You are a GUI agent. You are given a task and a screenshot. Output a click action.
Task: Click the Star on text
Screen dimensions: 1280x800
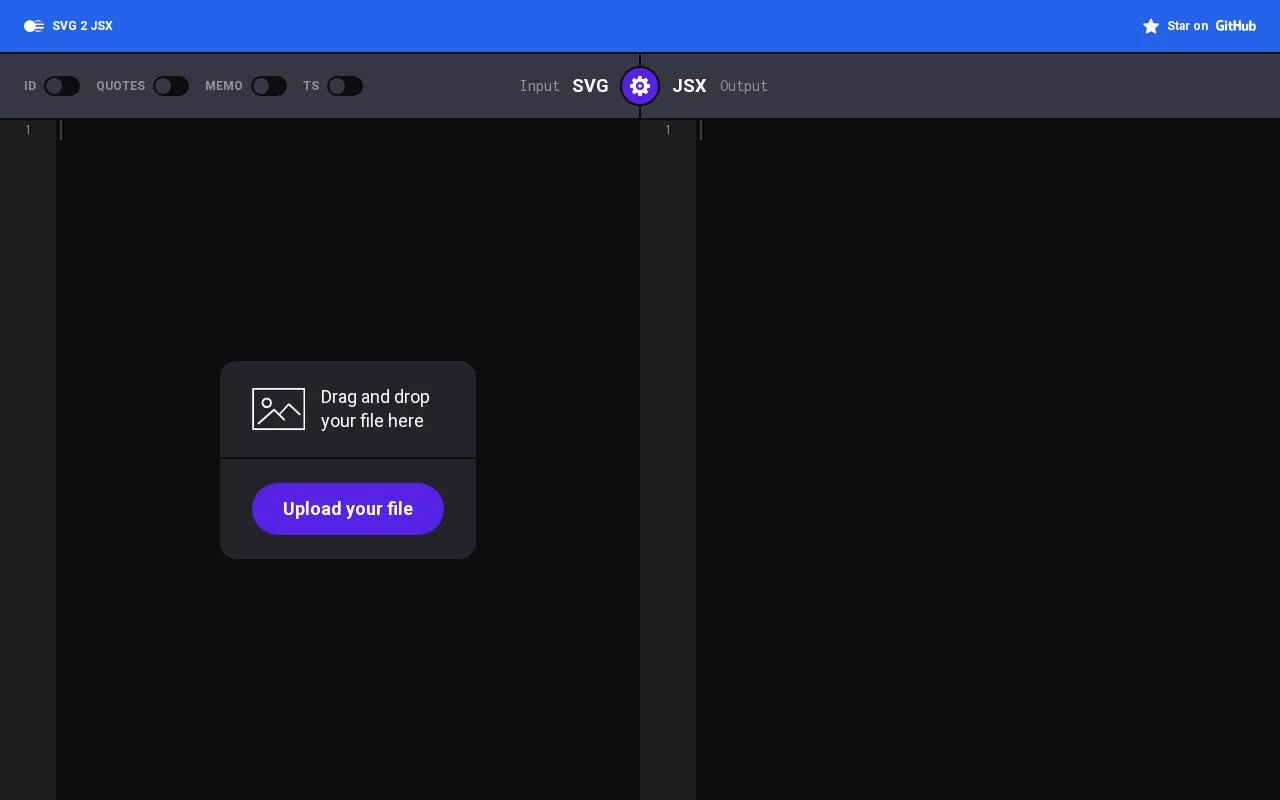1187,26
